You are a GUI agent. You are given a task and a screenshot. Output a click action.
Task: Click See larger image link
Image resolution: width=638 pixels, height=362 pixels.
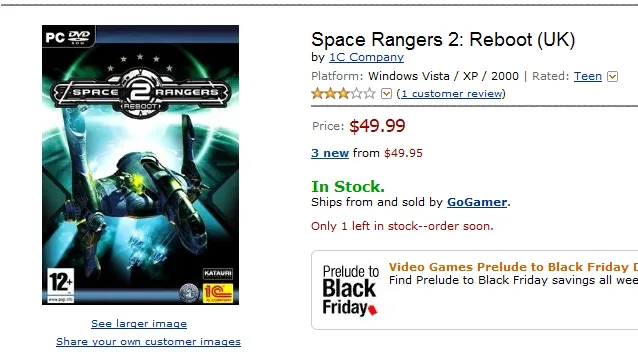pos(139,324)
